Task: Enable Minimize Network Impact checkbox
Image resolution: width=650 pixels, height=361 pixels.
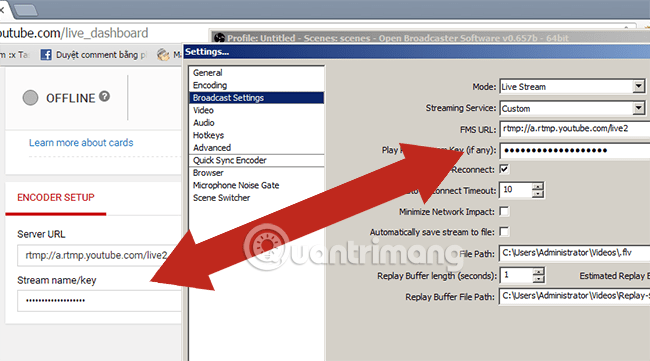Action: tap(504, 211)
